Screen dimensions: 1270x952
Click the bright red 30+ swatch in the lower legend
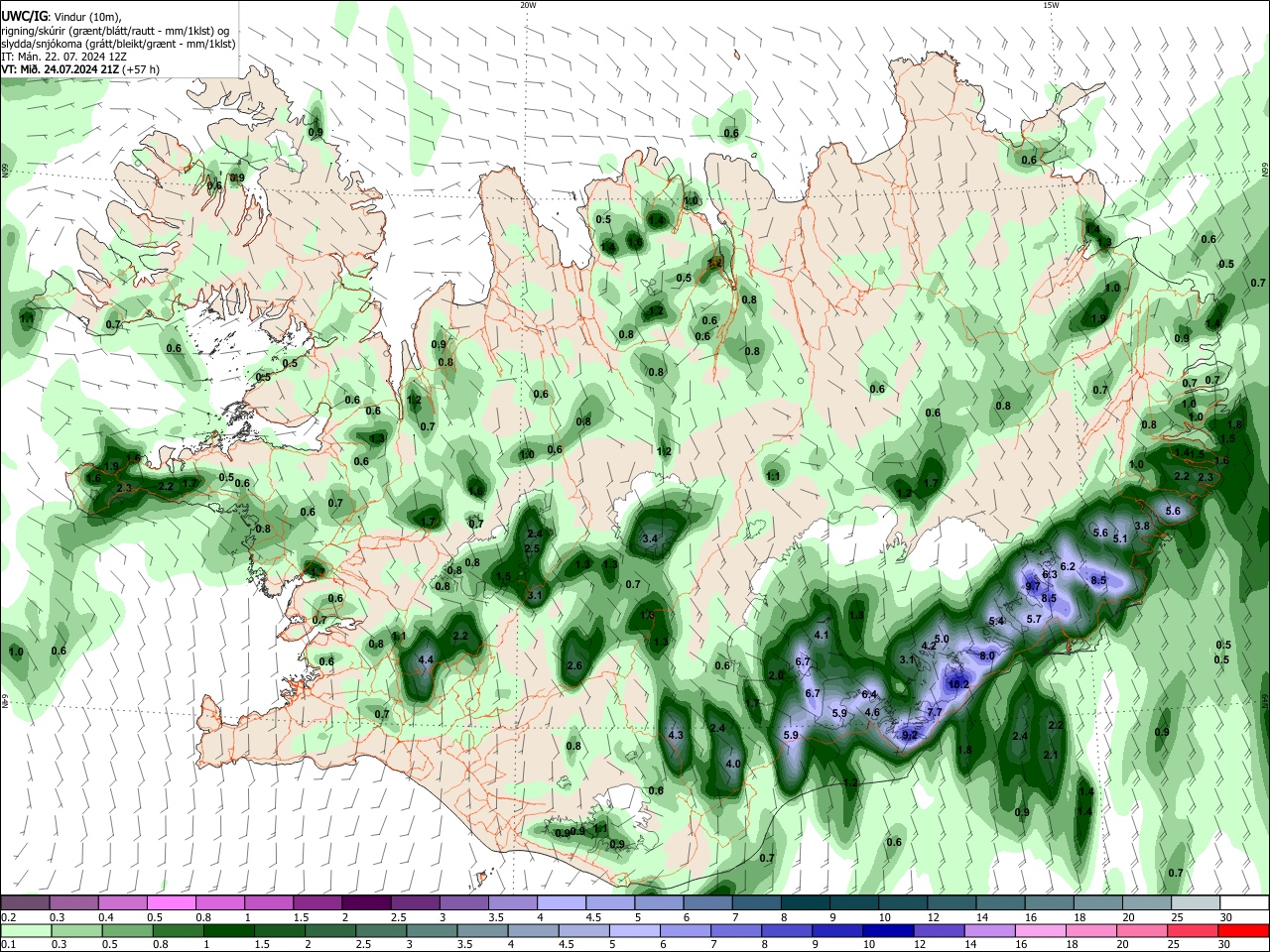point(1244,930)
